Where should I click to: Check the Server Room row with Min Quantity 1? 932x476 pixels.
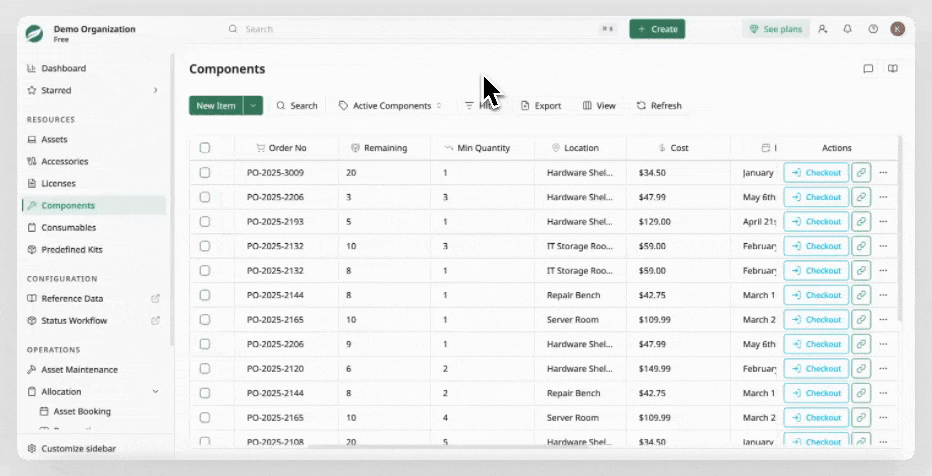click(205, 320)
